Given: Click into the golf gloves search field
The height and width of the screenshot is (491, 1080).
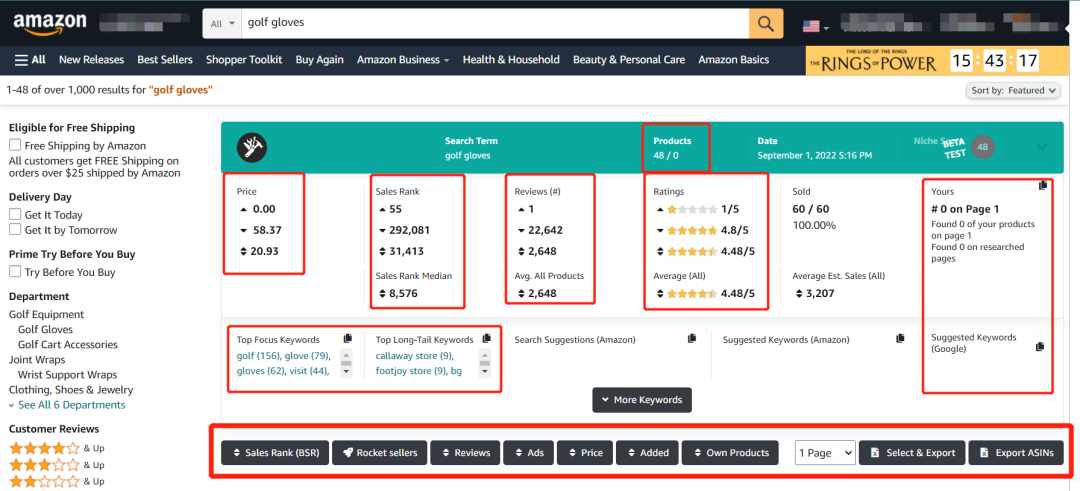Looking at the screenshot, I should tap(495, 23).
